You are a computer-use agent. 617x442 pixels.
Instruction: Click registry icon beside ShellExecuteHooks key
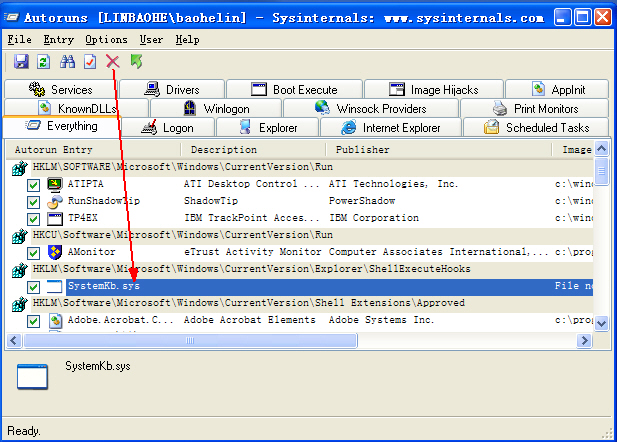coord(19,270)
